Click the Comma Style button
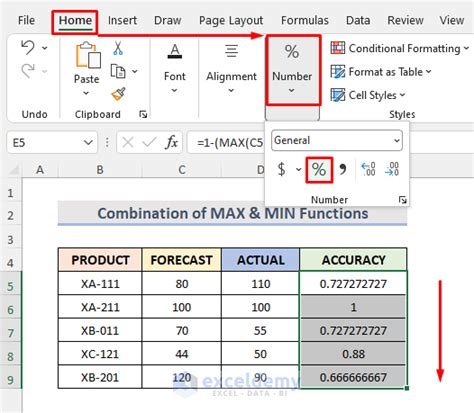Image resolution: width=474 pixels, height=413 pixels. tap(343, 169)
